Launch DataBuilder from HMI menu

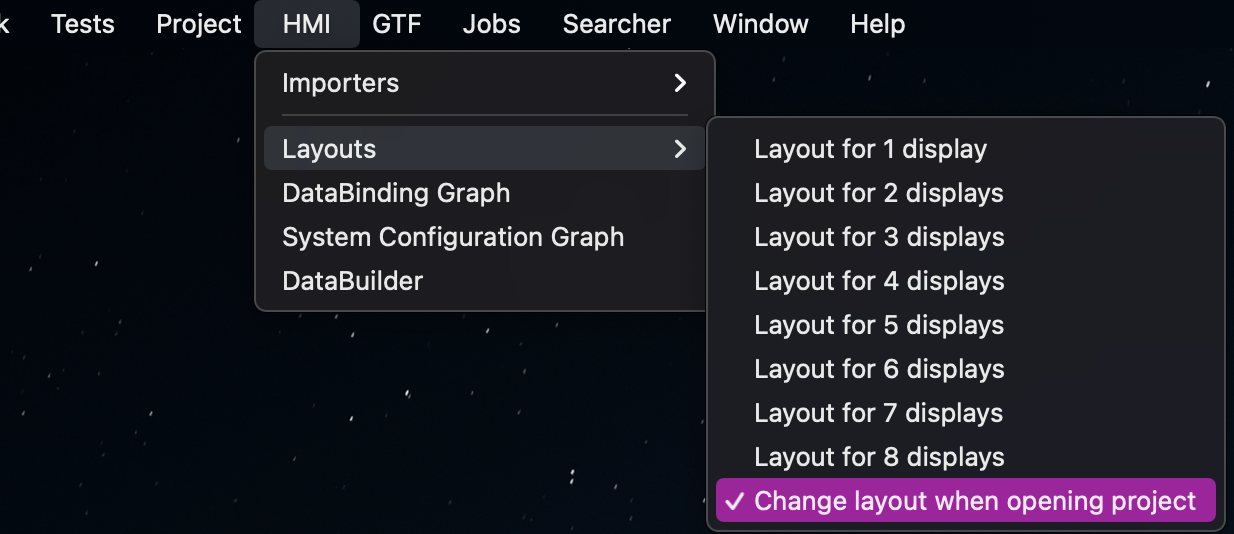pos(485,281)
